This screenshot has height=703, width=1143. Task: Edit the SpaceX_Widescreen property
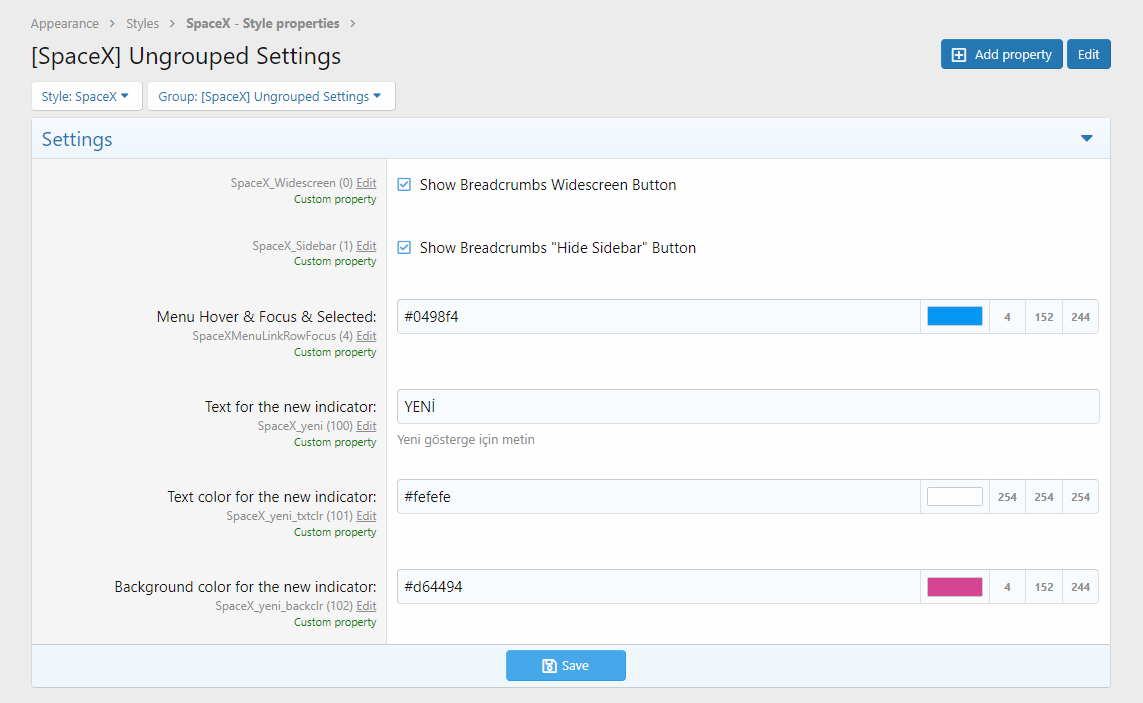(x=366, y=184)
